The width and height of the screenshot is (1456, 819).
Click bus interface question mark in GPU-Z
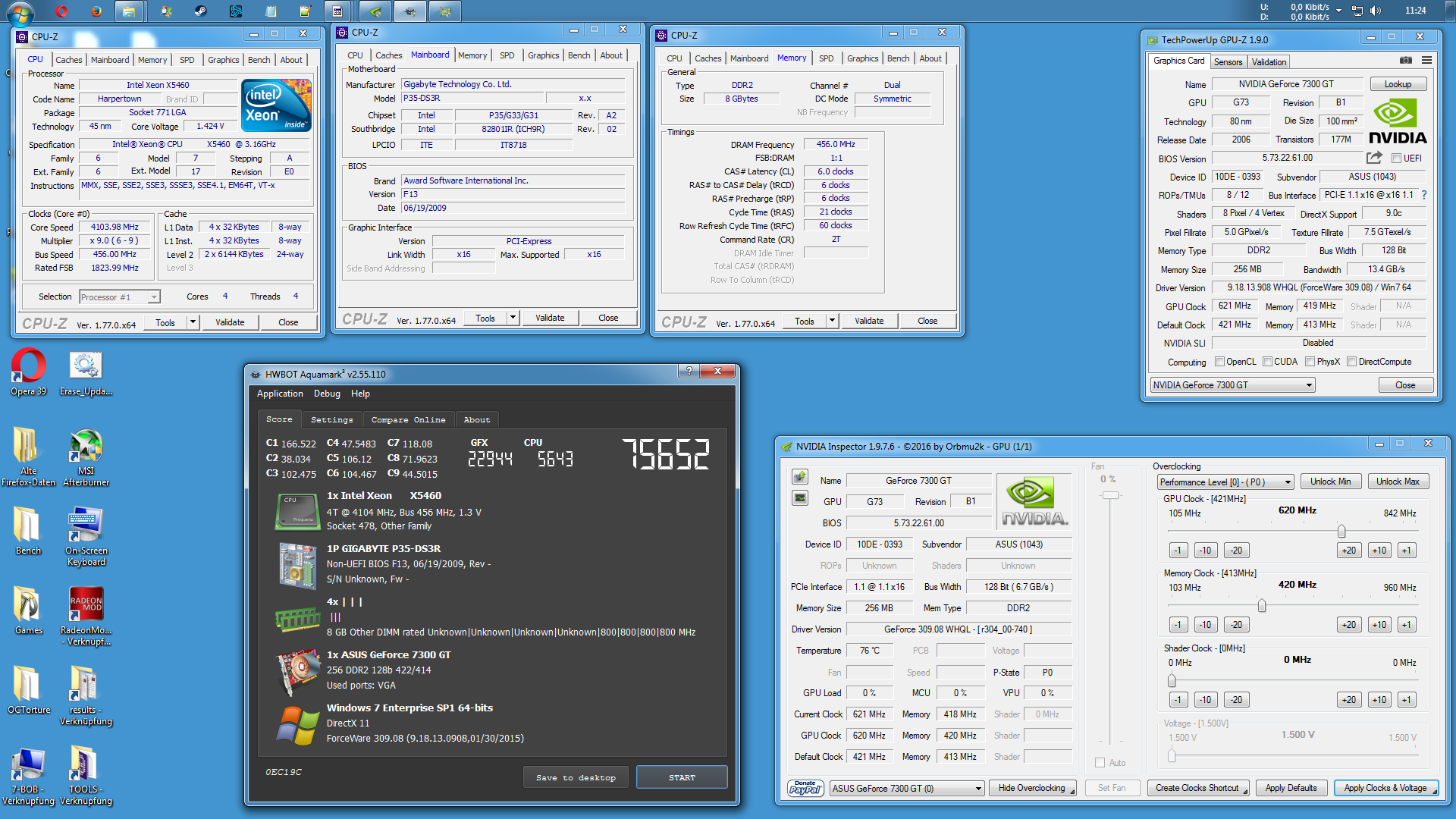pos(1424,195)
